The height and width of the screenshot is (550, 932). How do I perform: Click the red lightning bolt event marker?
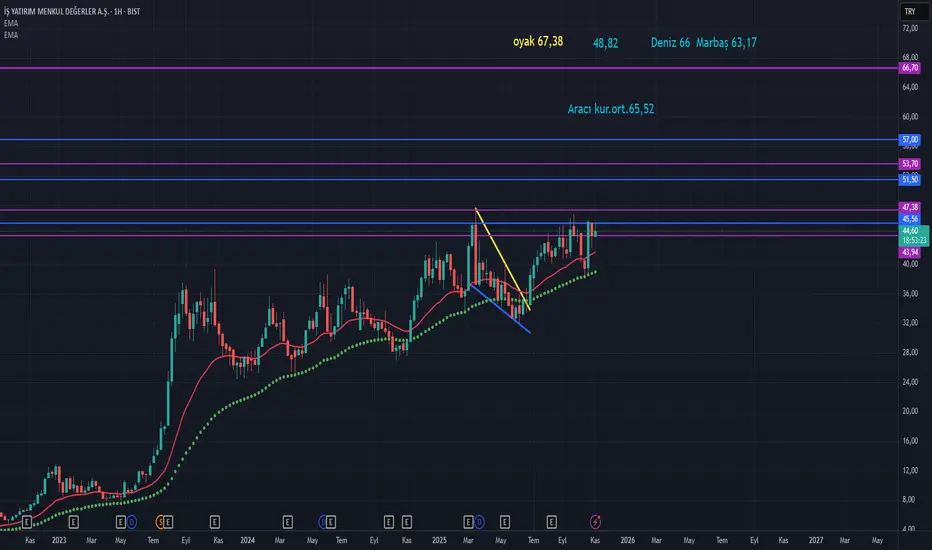click(x=596, y=521)
